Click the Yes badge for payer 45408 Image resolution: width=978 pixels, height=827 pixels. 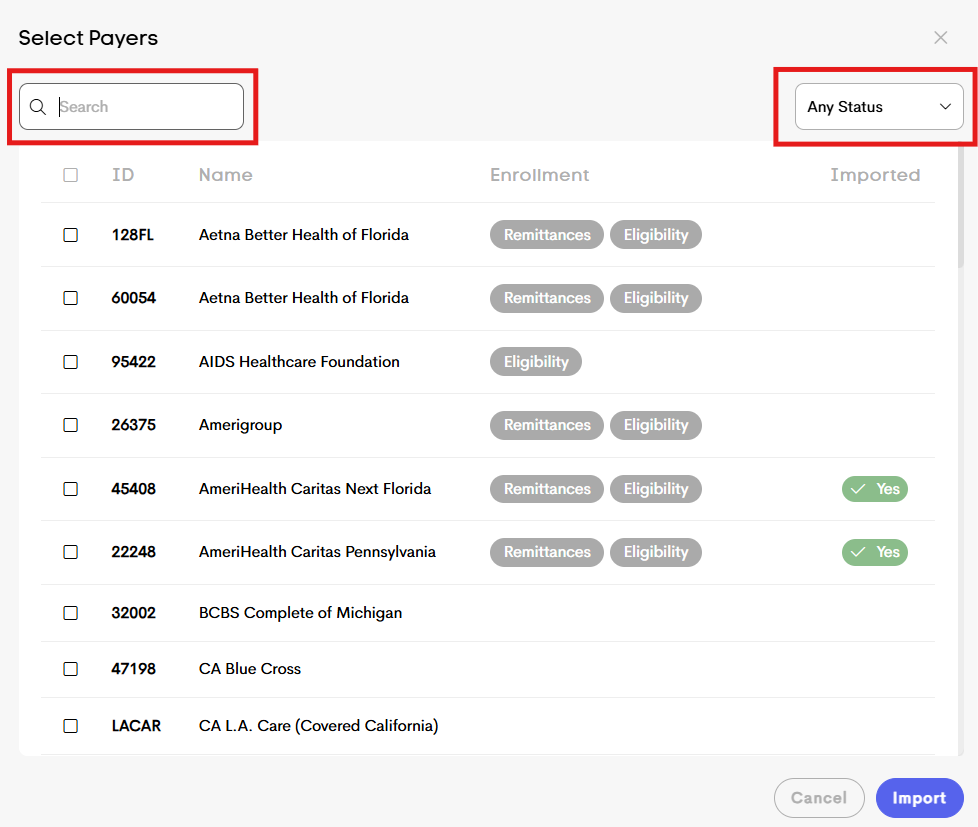pos(875,489)
